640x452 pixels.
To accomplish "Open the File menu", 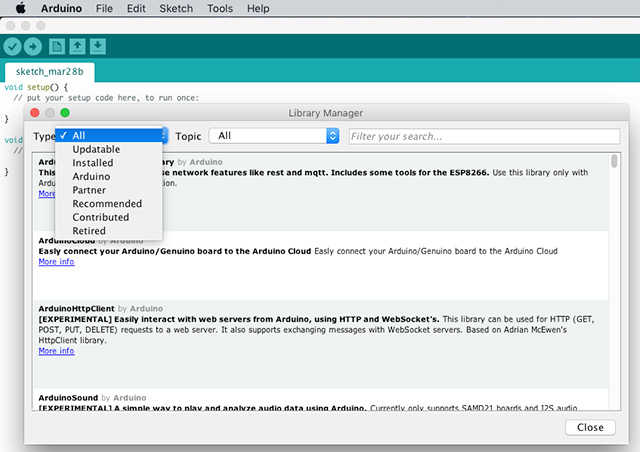I will (104, 8).
